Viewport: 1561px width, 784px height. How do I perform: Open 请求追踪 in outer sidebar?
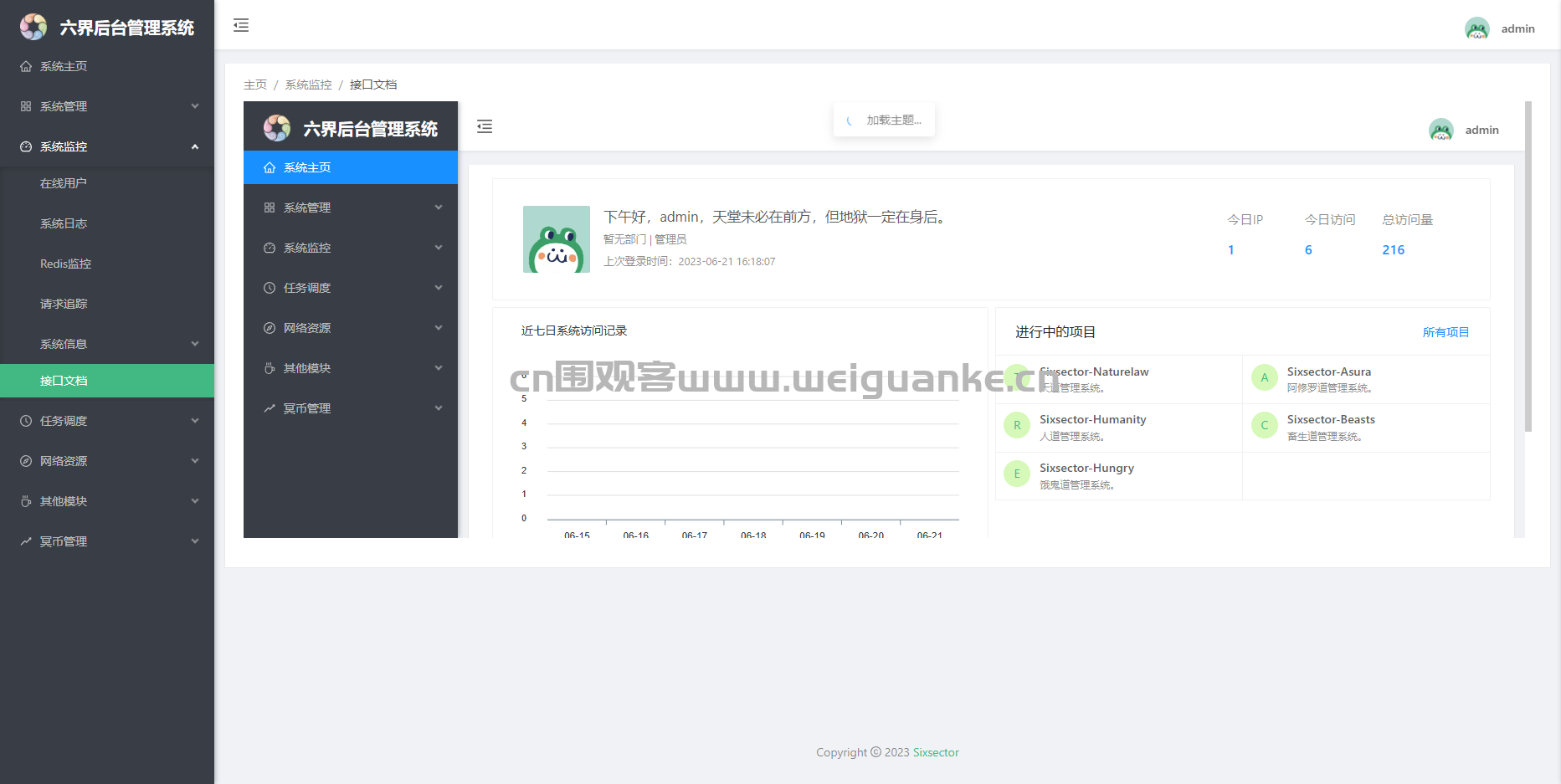click(x=107, y=304)
